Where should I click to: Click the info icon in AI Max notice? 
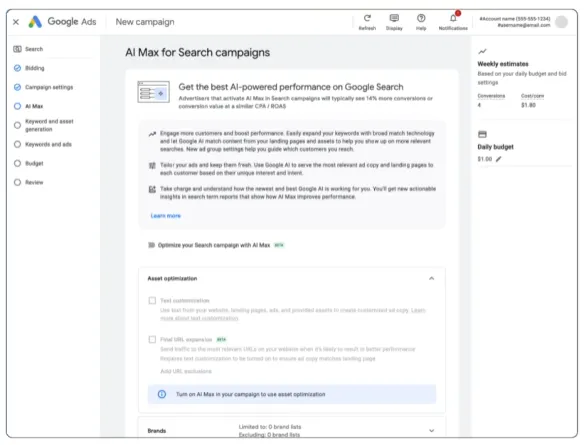point(162,394)
